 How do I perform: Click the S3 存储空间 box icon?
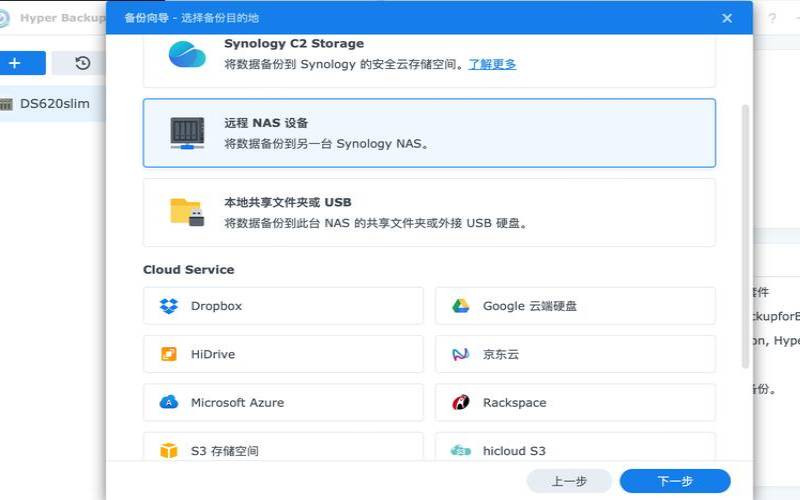coord(169,451)
